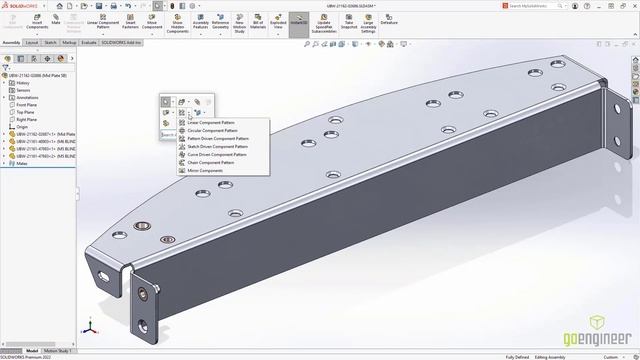Viewport: 640px width, 360px height.
Task: Select the Mate tool in ribbon
Action: pyautogui.click(x=56, y=20)
